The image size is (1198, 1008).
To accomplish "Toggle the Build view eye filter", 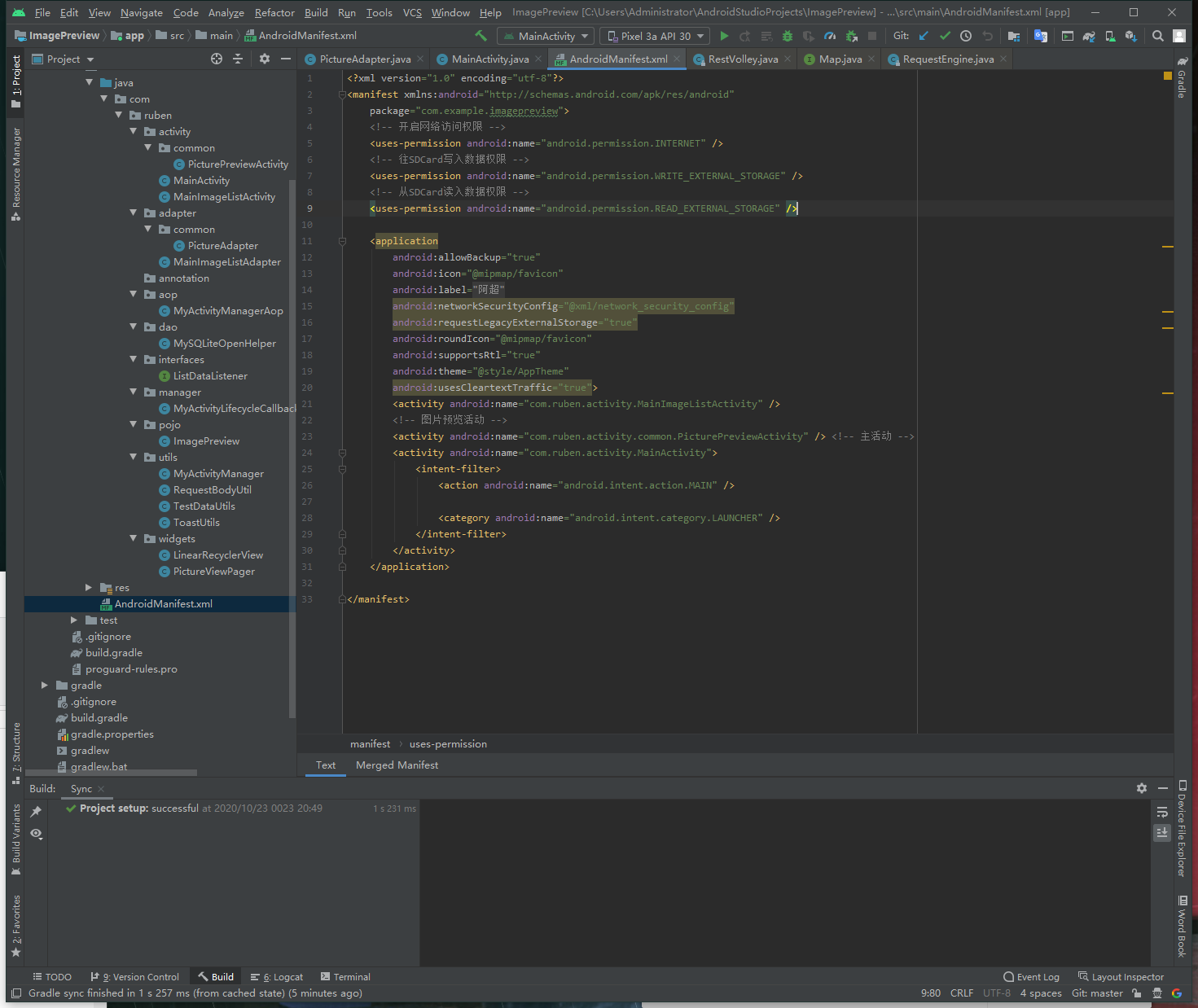I will coord(36,834).
